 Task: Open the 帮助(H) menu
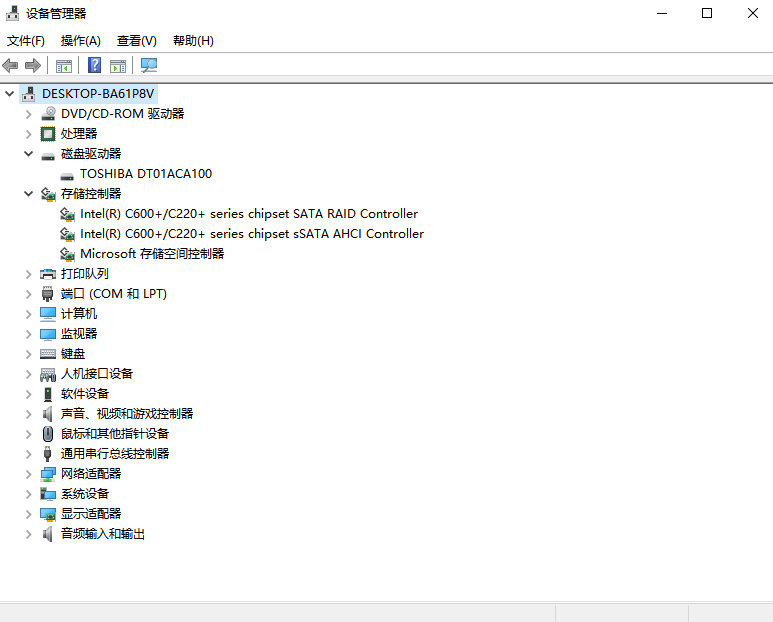193,41
